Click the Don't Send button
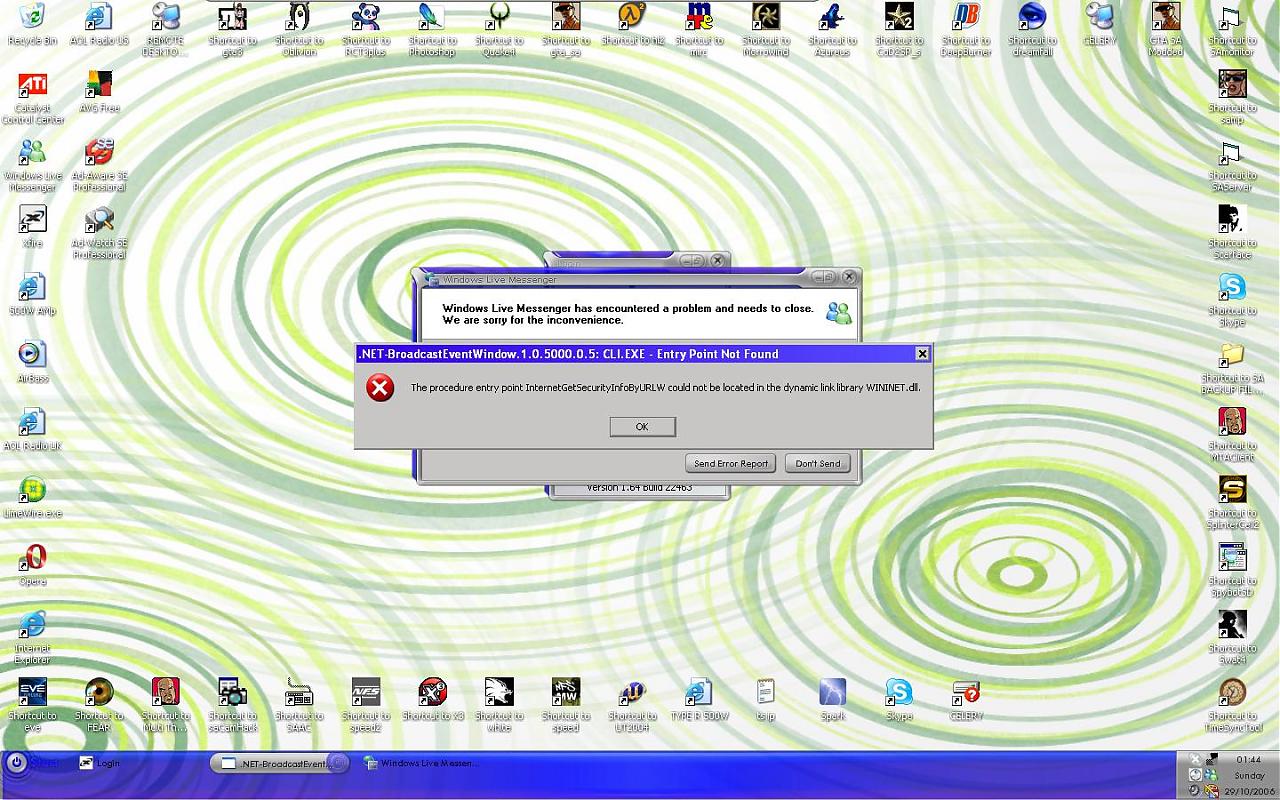1280x800 pixels. (818, 463)
